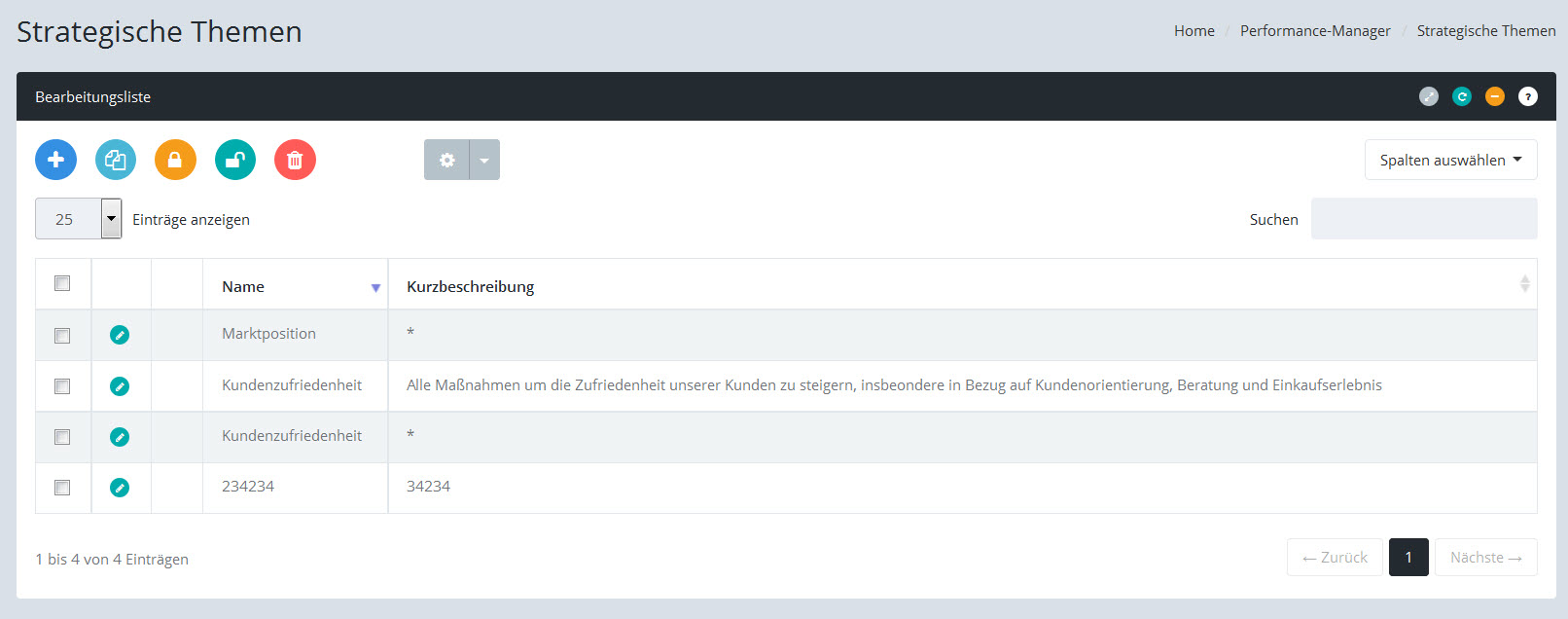This screenshot has height=619, width=1568.
Task: Click the red trash delete icon
Action: (295, 160)
